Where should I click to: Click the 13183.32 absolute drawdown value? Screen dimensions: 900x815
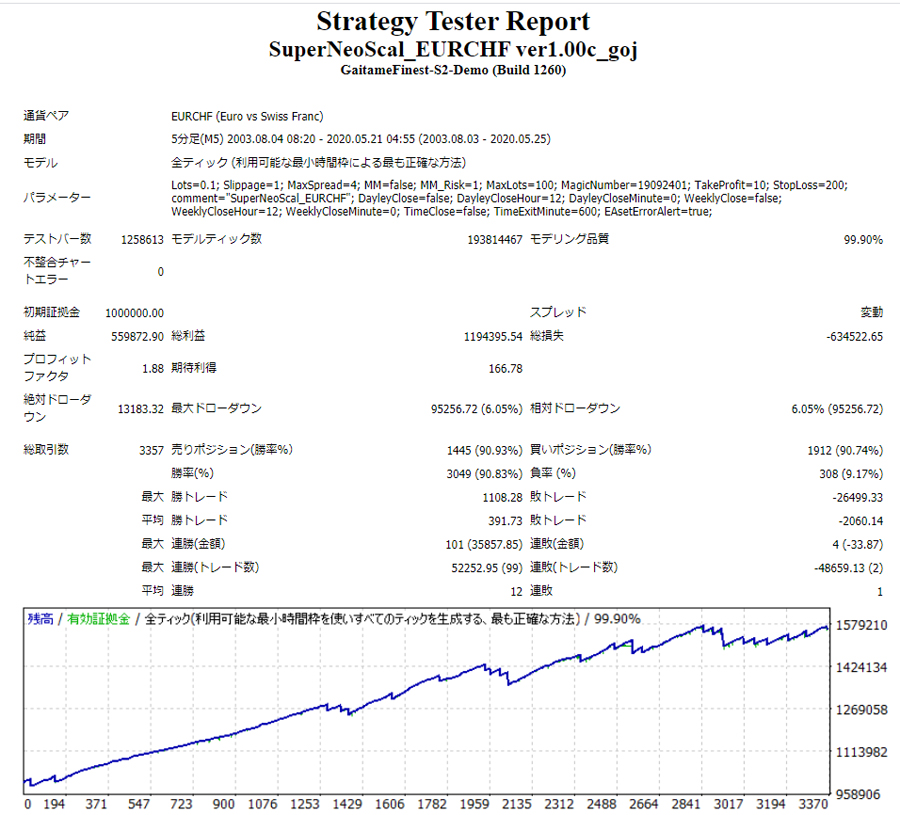141,409
